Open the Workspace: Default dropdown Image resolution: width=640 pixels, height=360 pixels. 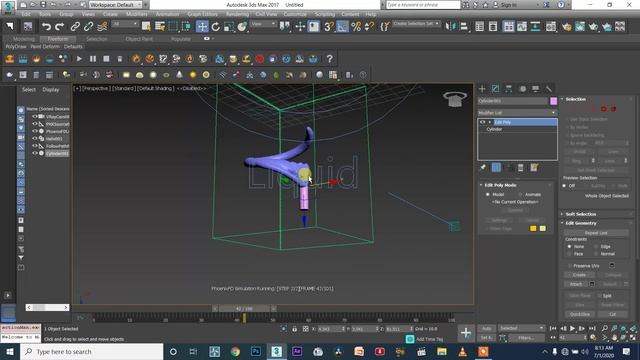[116, 5]
